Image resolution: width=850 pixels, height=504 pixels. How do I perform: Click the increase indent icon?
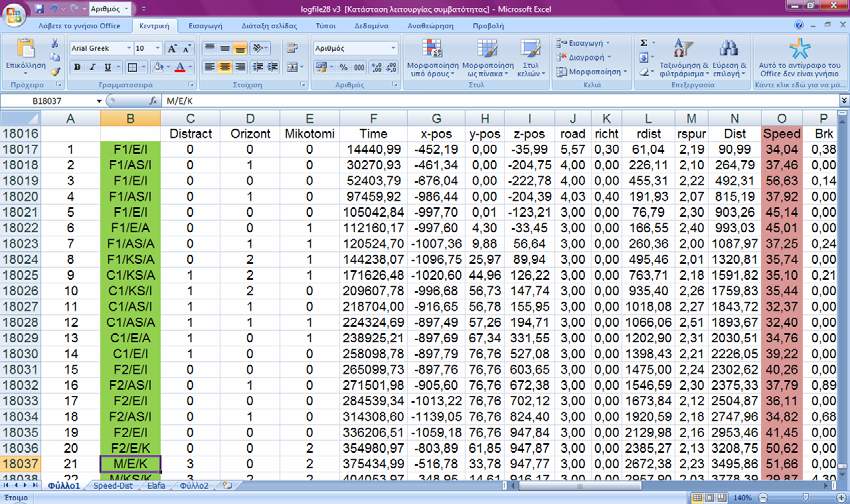click(273, 67)
